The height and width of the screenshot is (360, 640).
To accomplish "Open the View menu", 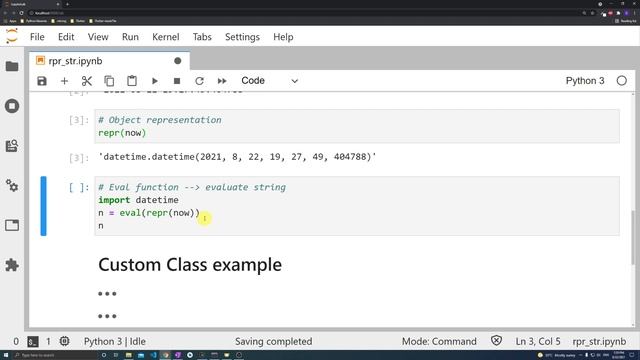I will (98, 37).
